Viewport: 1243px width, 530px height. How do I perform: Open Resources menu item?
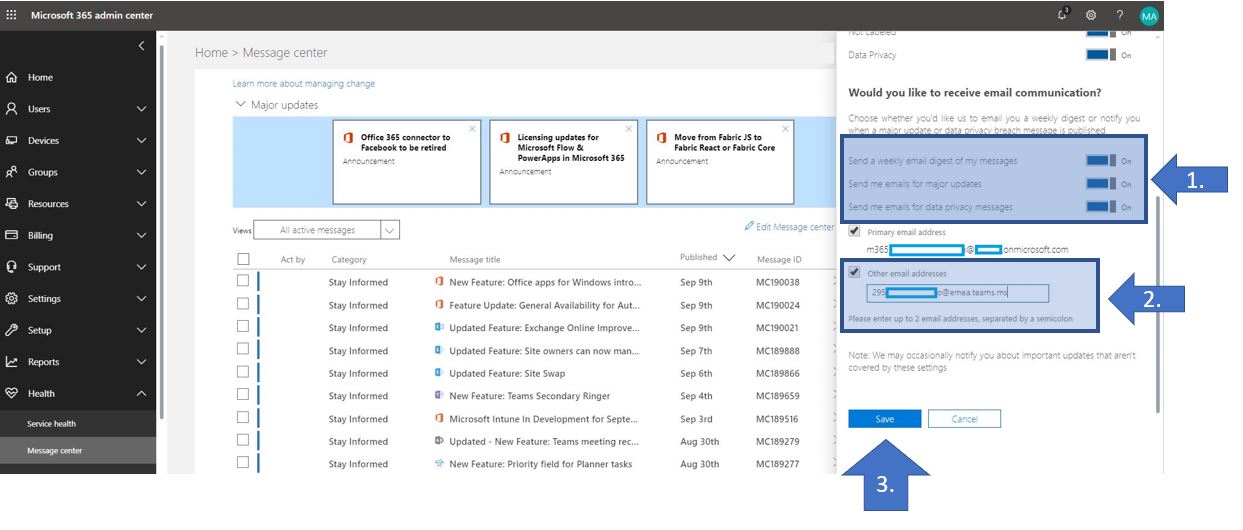[x=78, y=204]
